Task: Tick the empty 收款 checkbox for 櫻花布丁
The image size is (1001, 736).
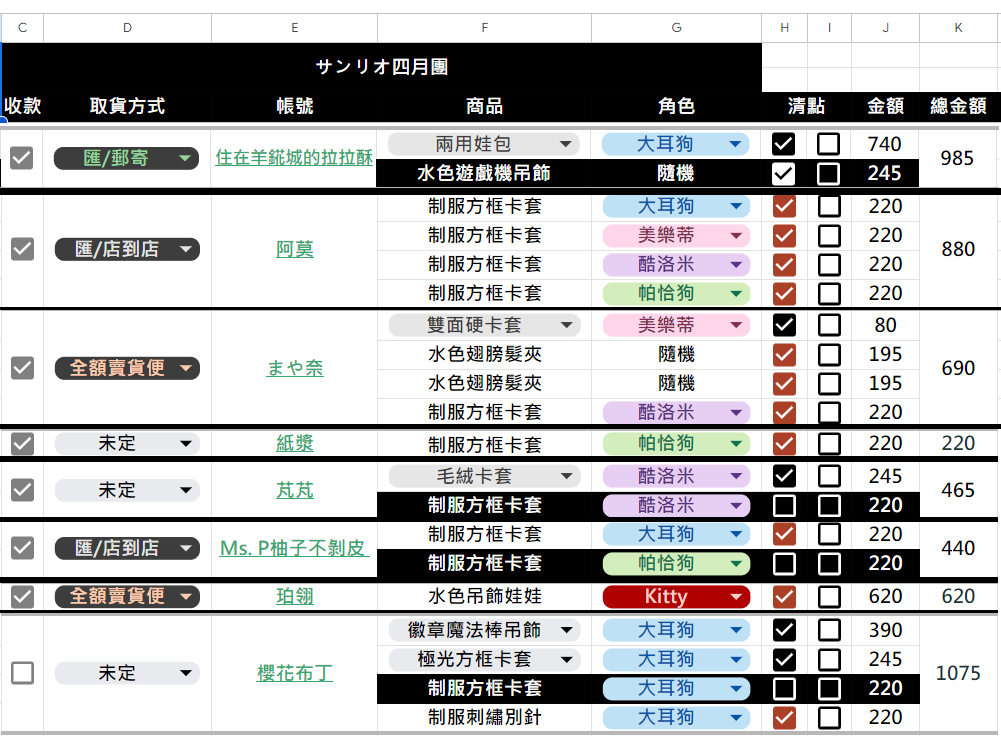Action: (x=22, y=672)
